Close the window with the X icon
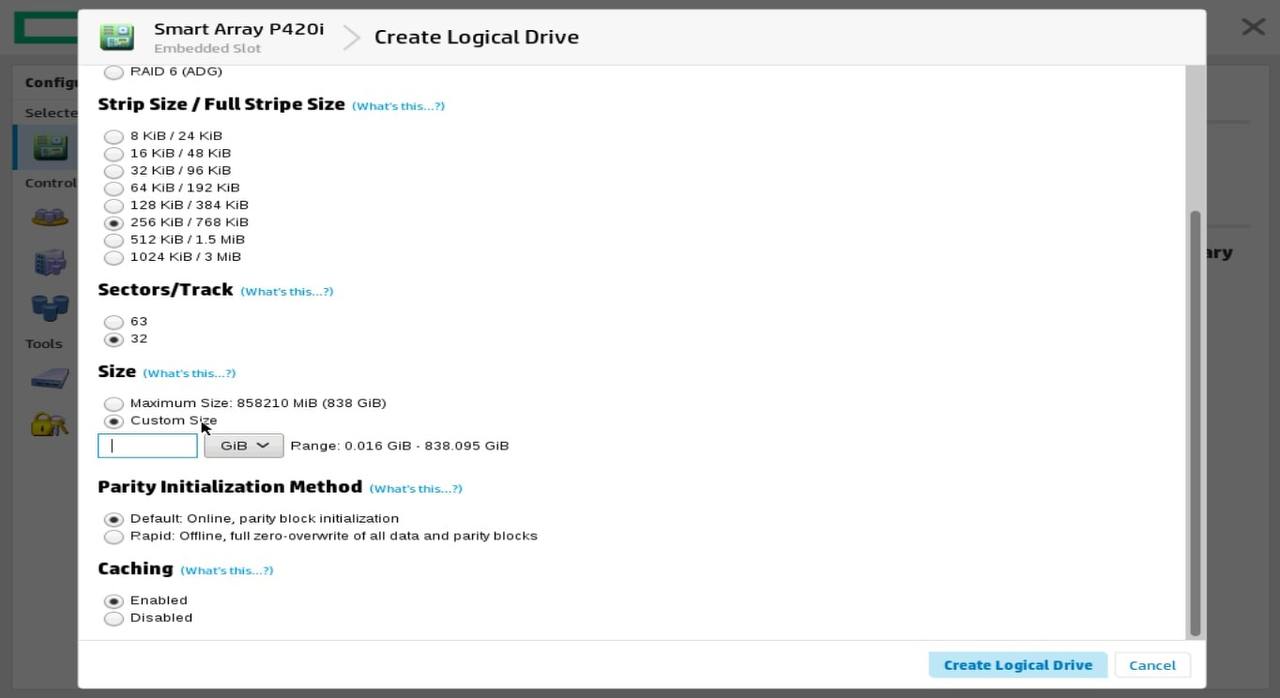The height and width of the screenshot is (698, 1280). coord(1252,27)
